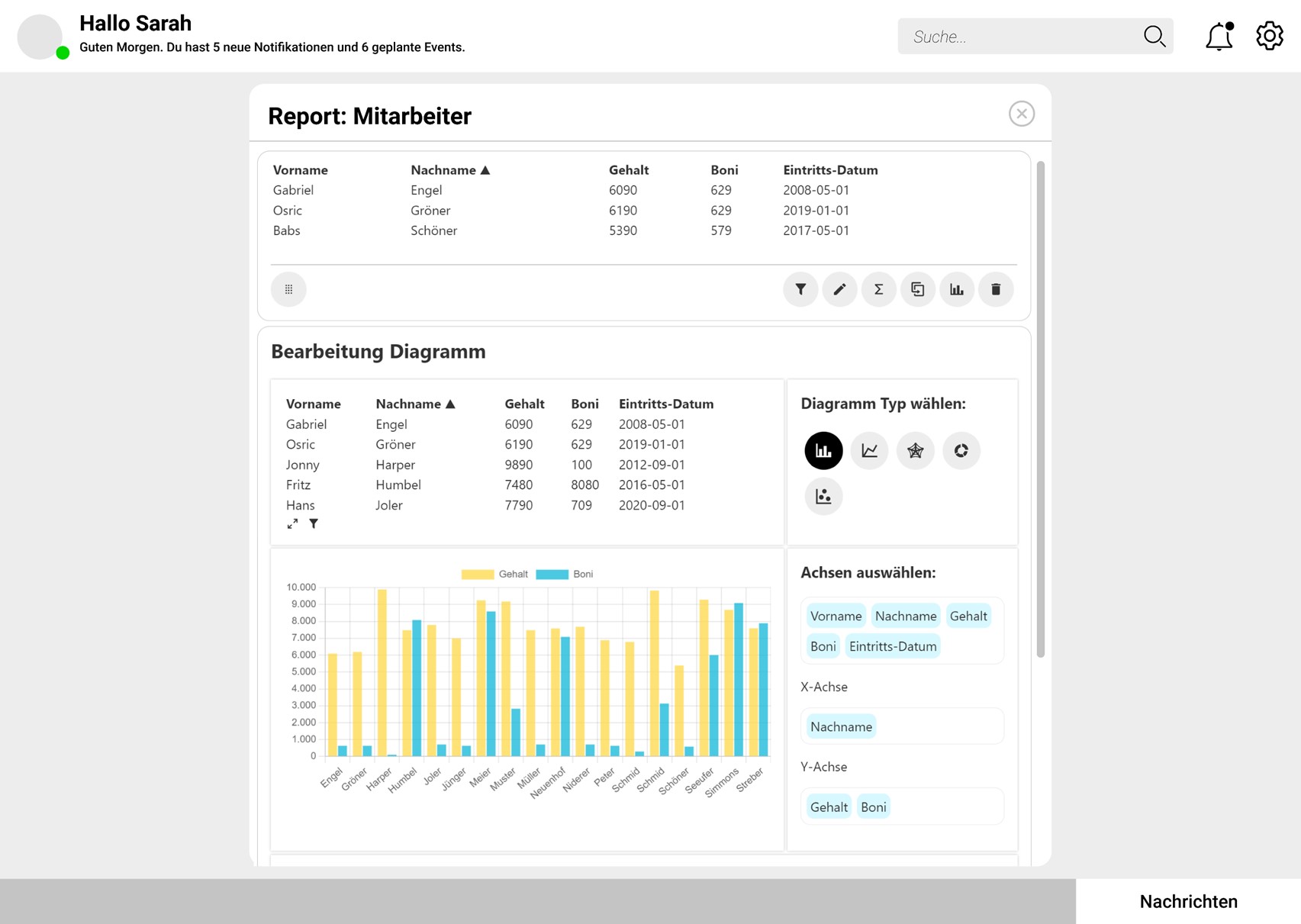This screenshot has height=924, width=1301.
Task: Toggle Boni series in chart legend
Action: pyautogui.click(x=565, y=574)
